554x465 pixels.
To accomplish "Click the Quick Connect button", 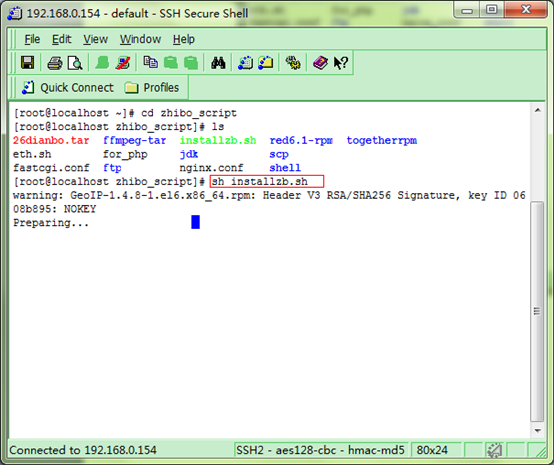I will (67, 88).
